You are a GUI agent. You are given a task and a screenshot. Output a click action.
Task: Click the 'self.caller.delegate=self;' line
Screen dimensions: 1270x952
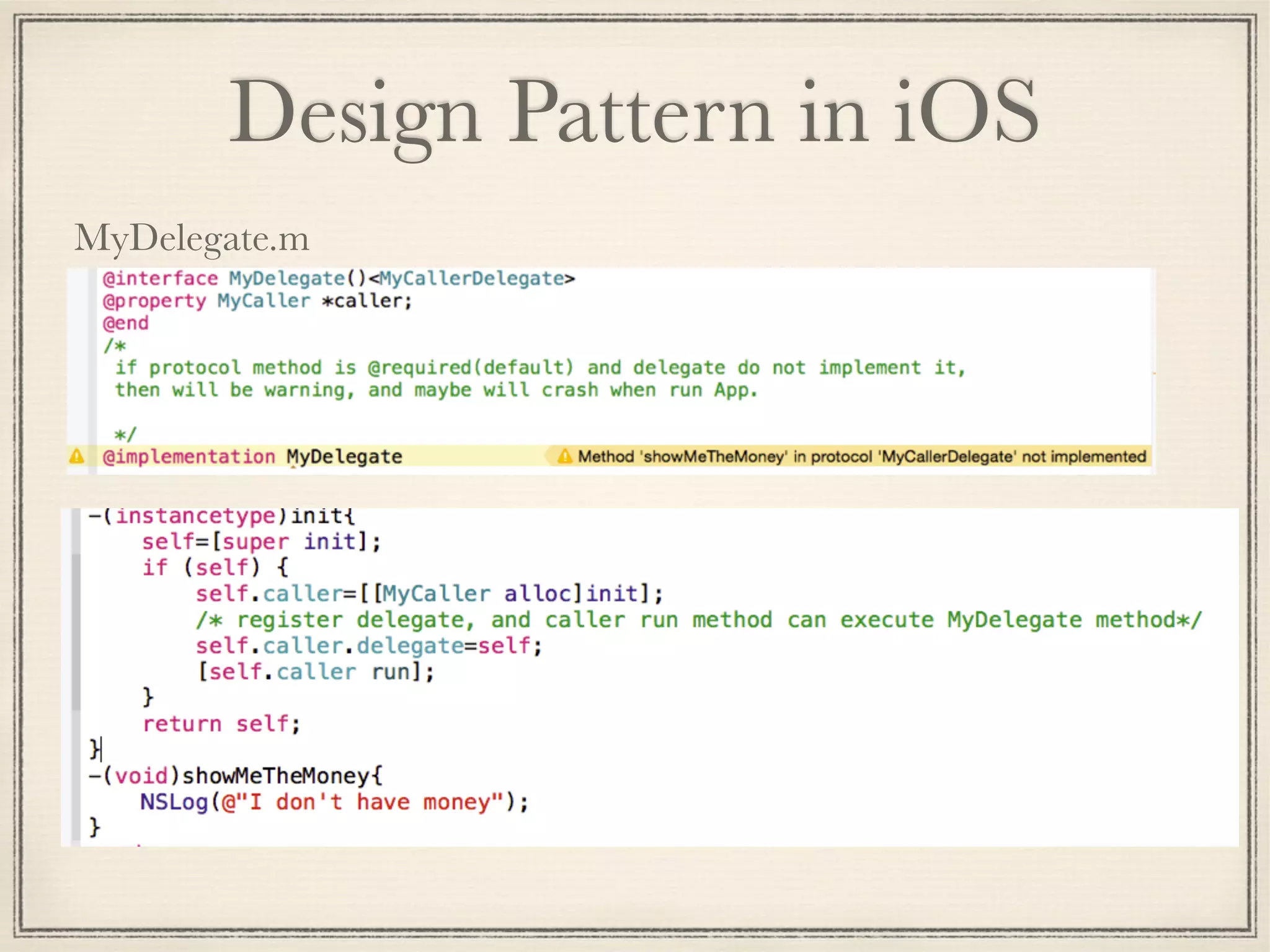click(369, 646)
